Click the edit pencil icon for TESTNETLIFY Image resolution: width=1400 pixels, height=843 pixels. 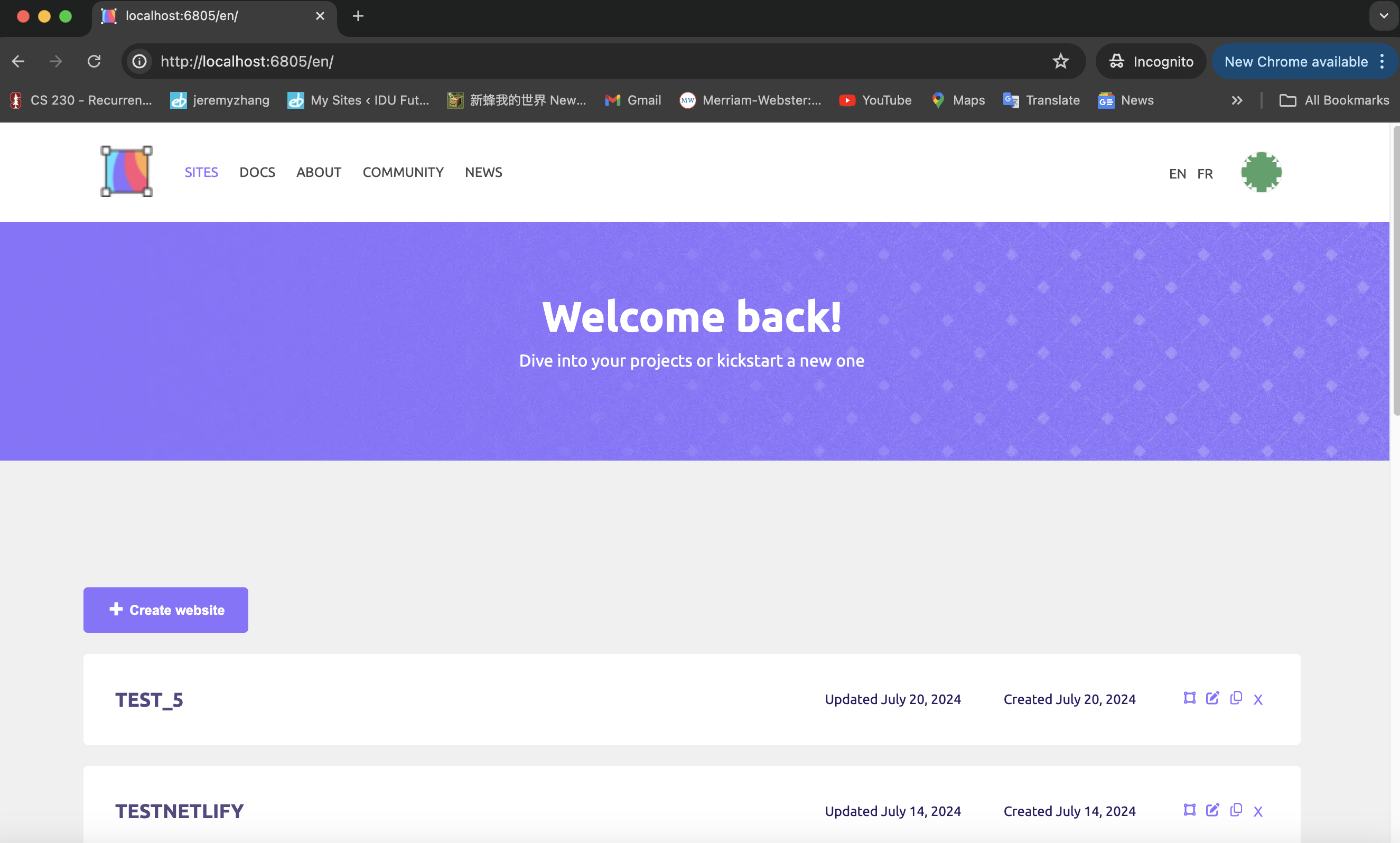[x=1212, y=810]
